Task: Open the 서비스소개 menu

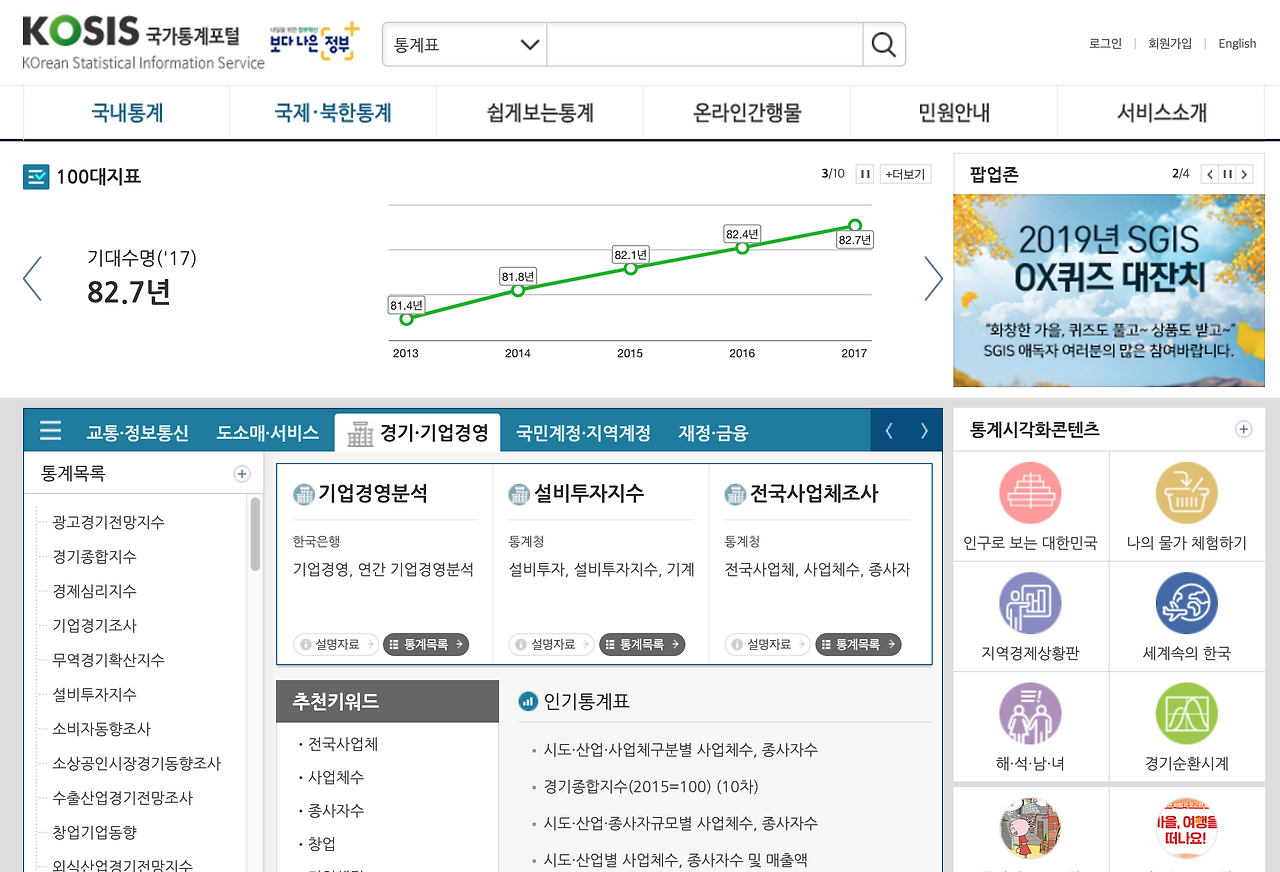Action: tap(1162, 113)
